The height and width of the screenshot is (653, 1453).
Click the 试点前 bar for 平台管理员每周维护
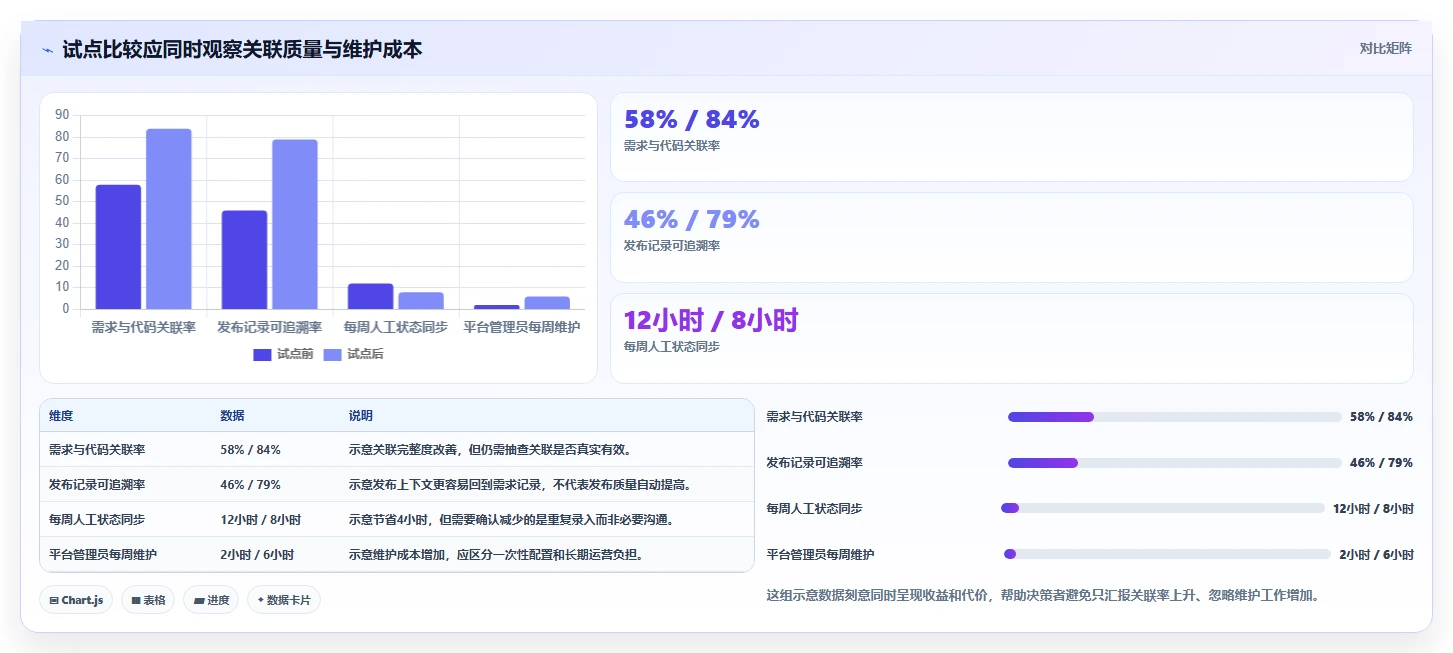(x=496, y=307)
